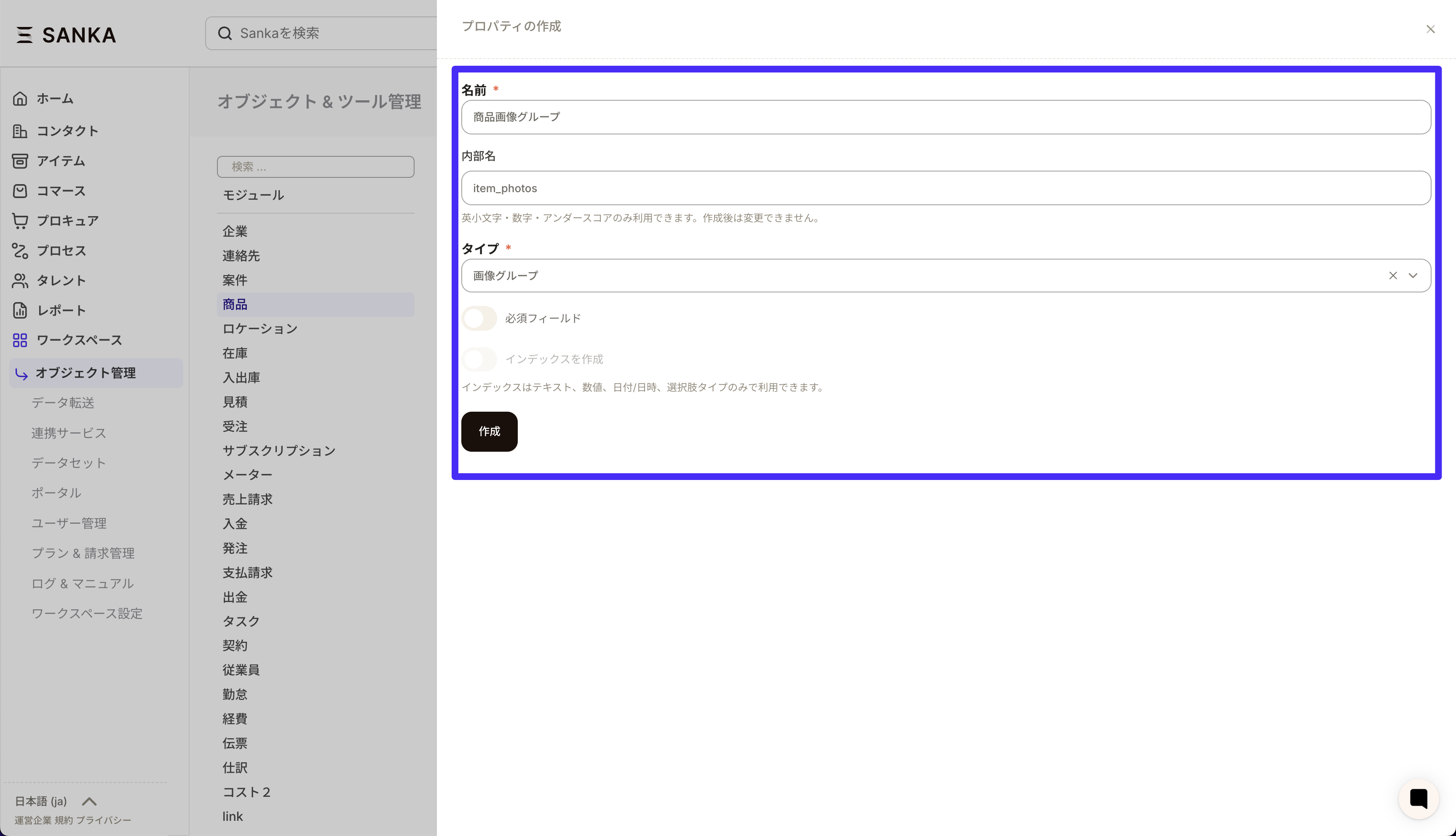Toggle the 必須フィールド switch
Screen dimensions: 1456x836
(479, 319)
